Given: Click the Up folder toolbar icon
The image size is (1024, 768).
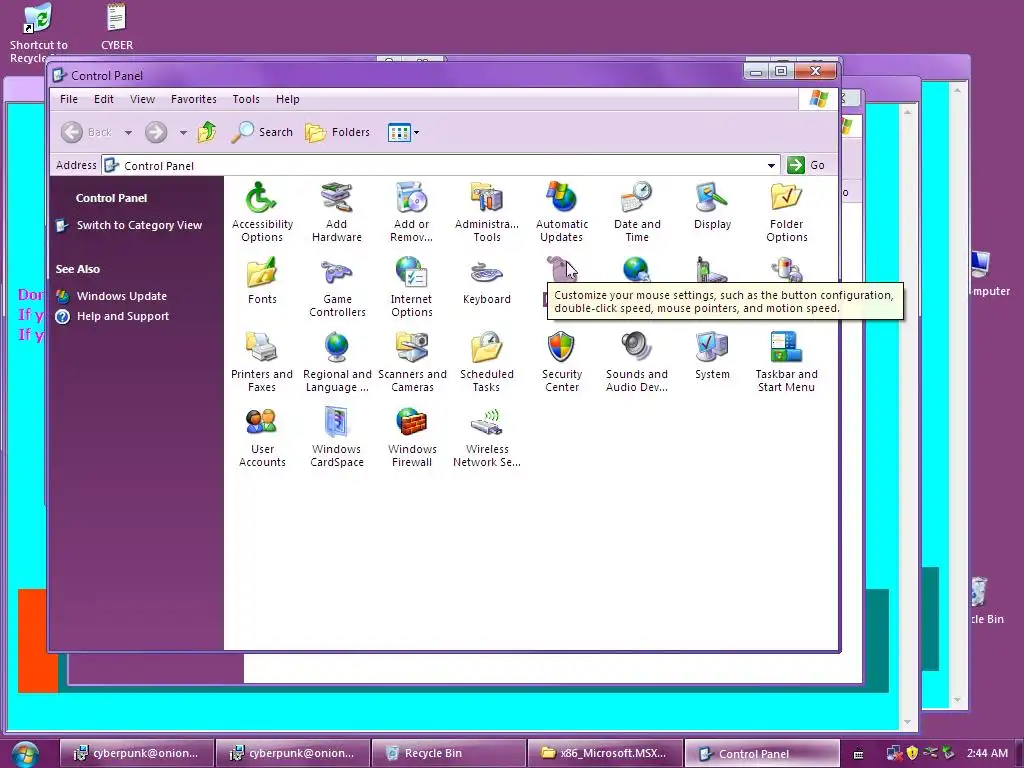Looking at the screenshot, I should click(207, 132).
